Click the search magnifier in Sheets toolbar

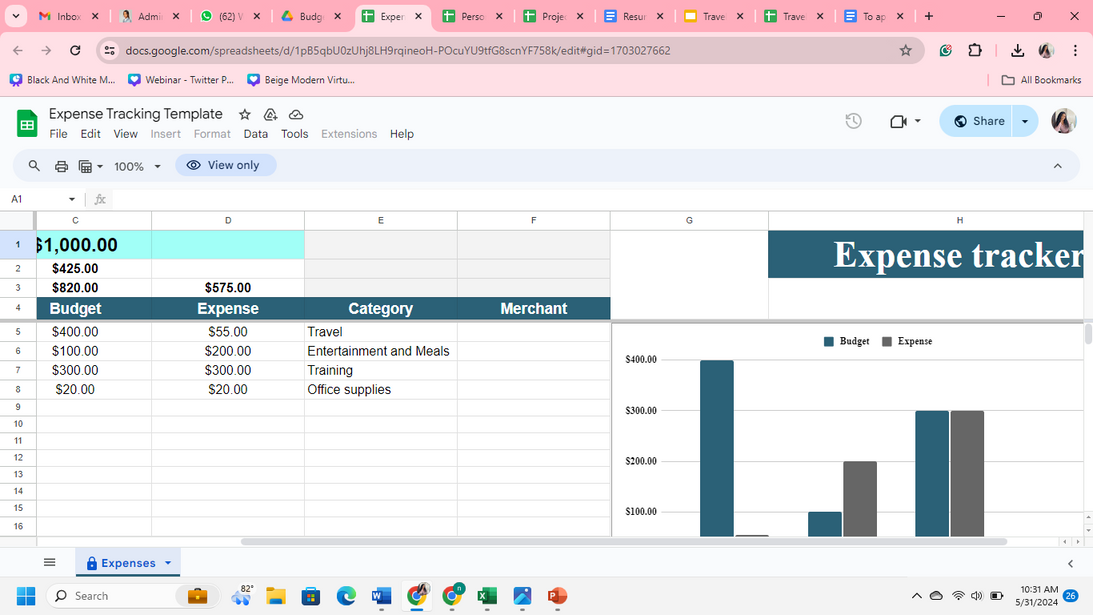pyautogui.click(x=34, y=166)
